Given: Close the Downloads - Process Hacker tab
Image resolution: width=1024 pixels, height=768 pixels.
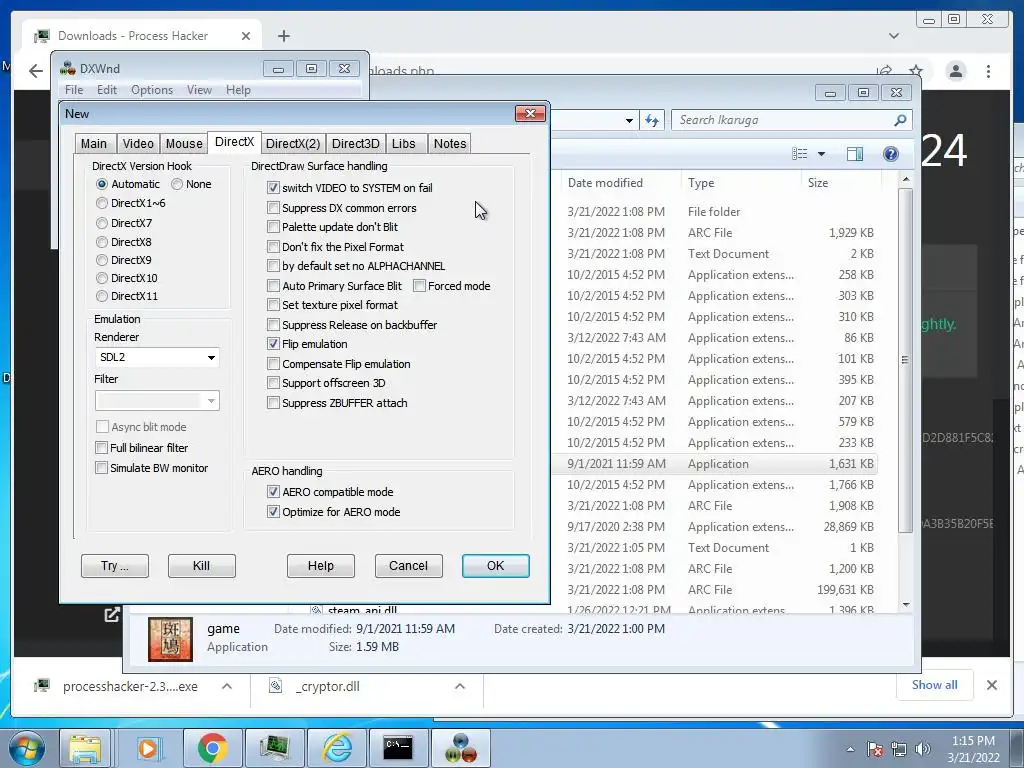Looking at the screenshot, I should (246, 36).
